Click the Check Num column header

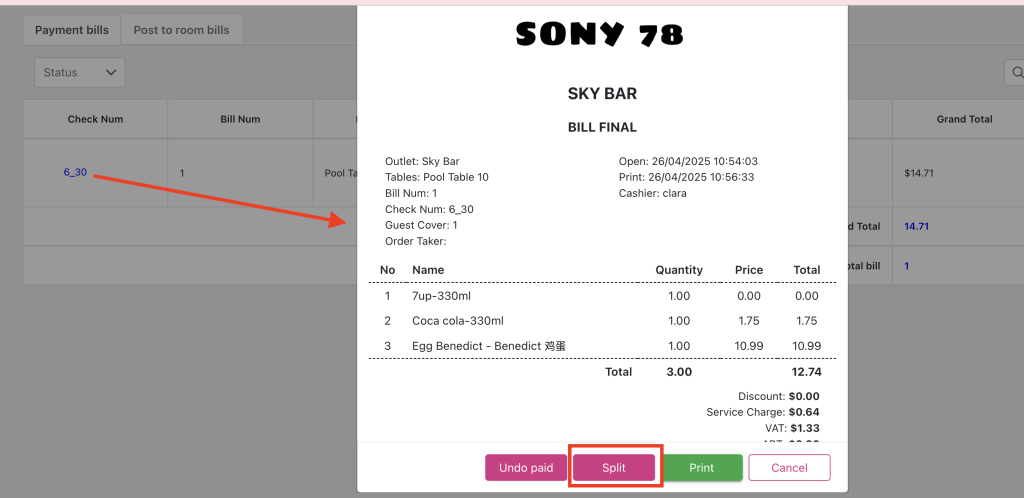coord(95,119)
